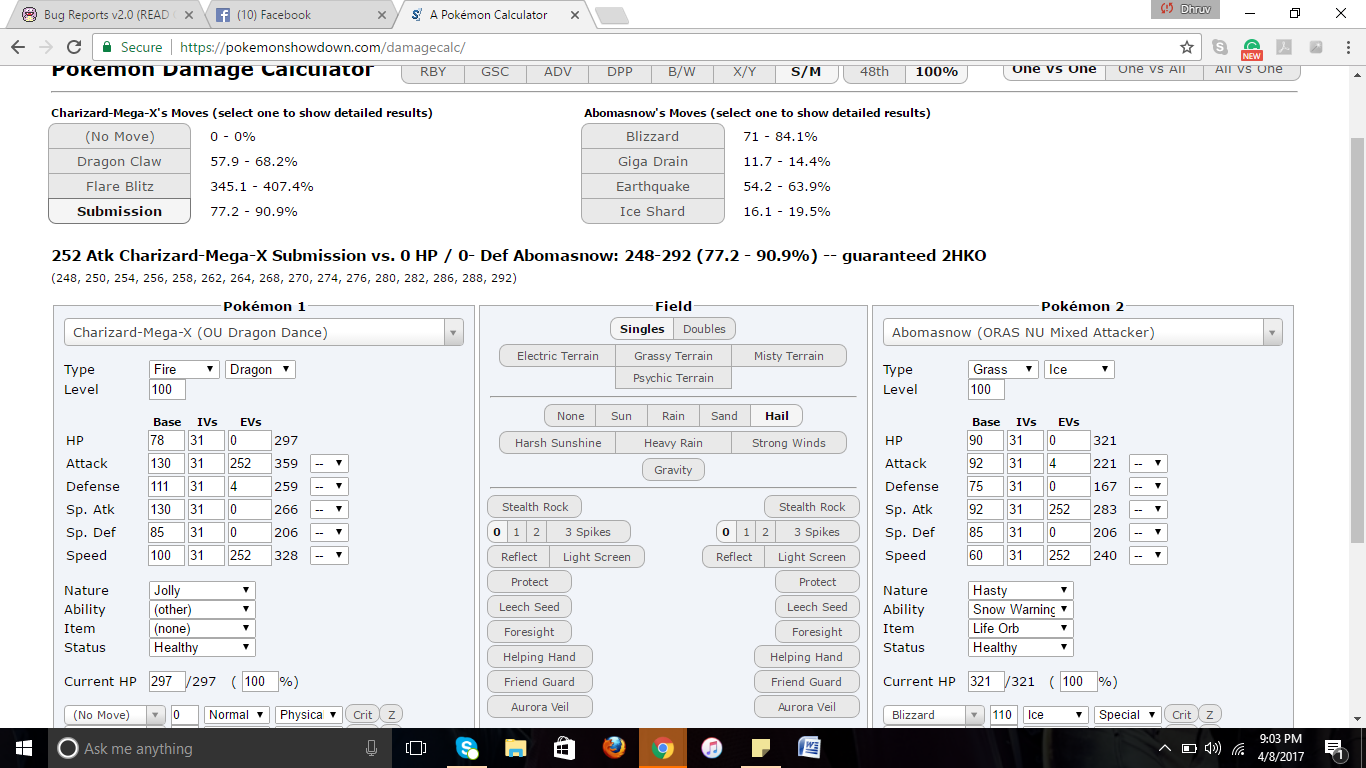This screenshot has width=1366, height=768.
Task: Switch to Chrome in the taskbar
Action: (662, 748)
